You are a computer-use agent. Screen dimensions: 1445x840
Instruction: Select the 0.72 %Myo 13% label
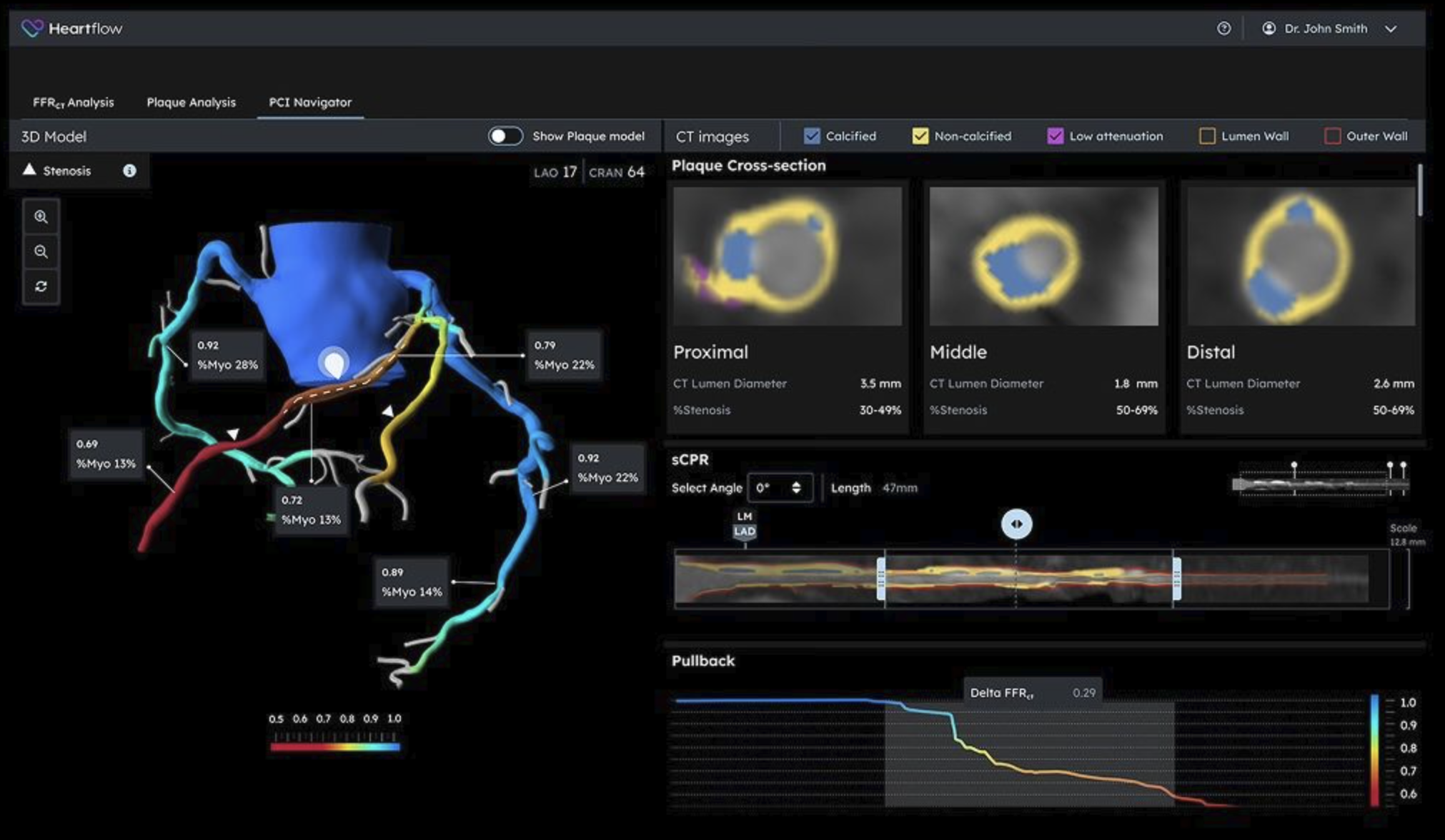coord(311,510)
